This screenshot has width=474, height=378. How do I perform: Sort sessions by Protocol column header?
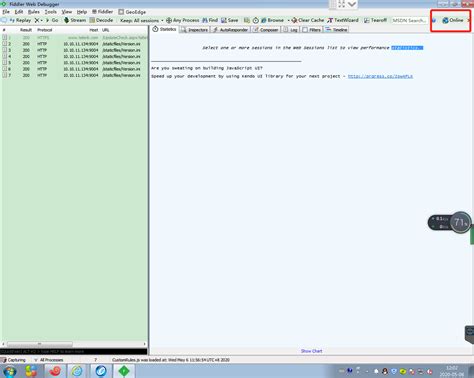(45, 30)
